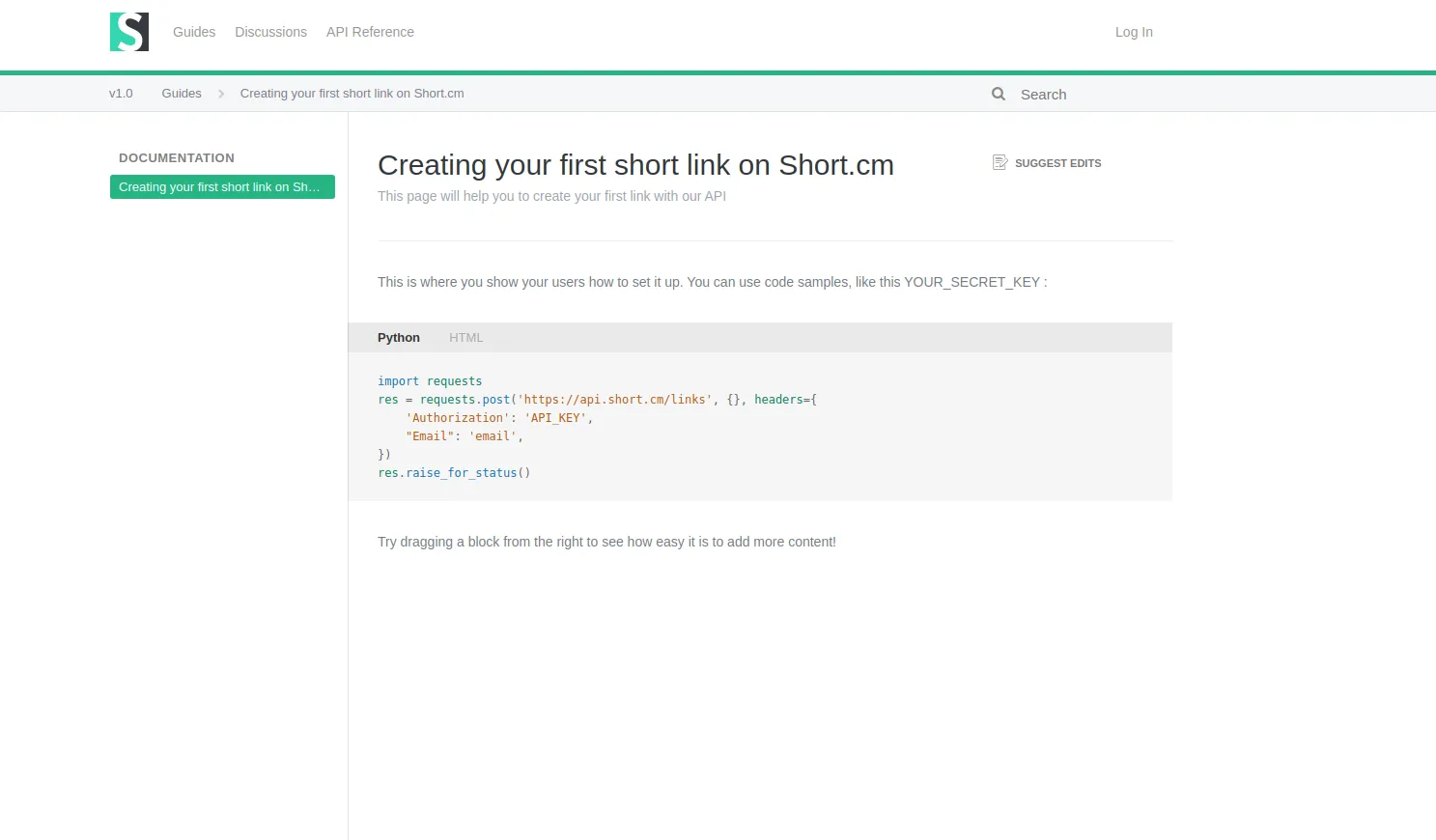
Task: Click the Log In link
Action: [x=1134, y=32]
